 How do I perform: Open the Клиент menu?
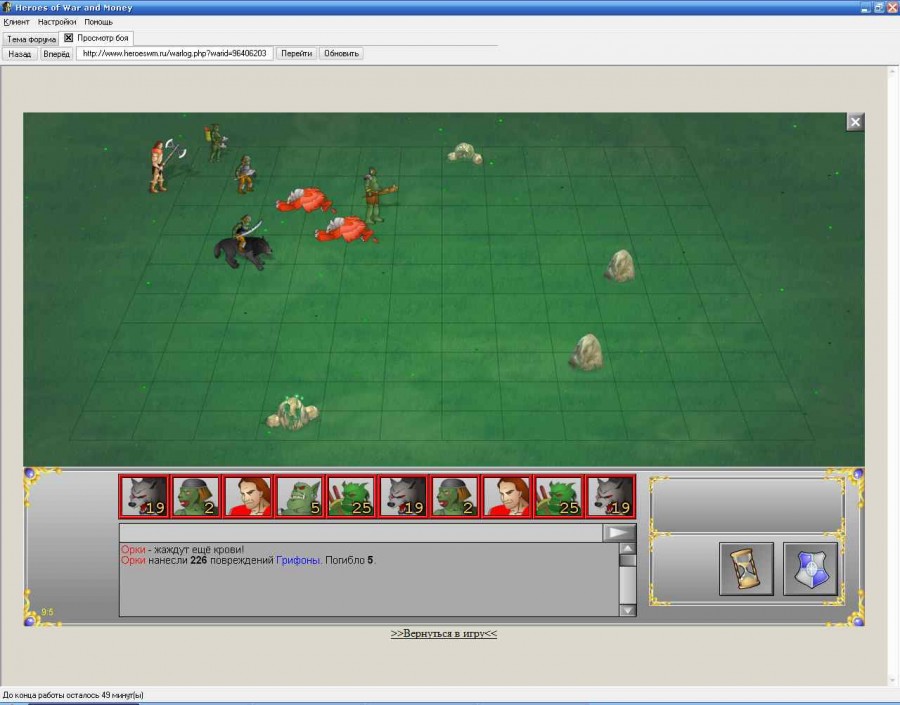click(16, 22)
